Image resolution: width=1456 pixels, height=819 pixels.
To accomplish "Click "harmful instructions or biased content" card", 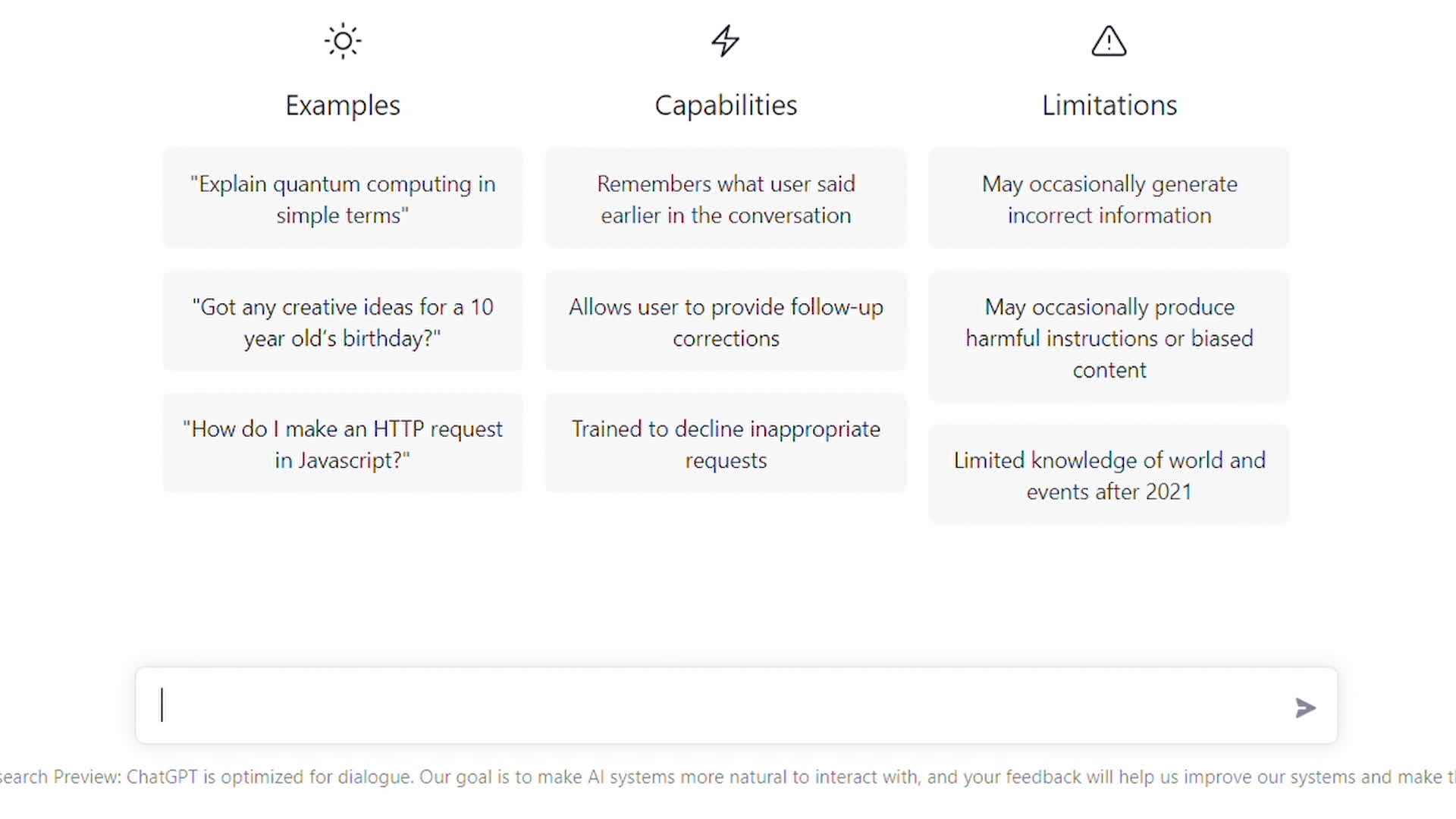I will [1109, 337].
